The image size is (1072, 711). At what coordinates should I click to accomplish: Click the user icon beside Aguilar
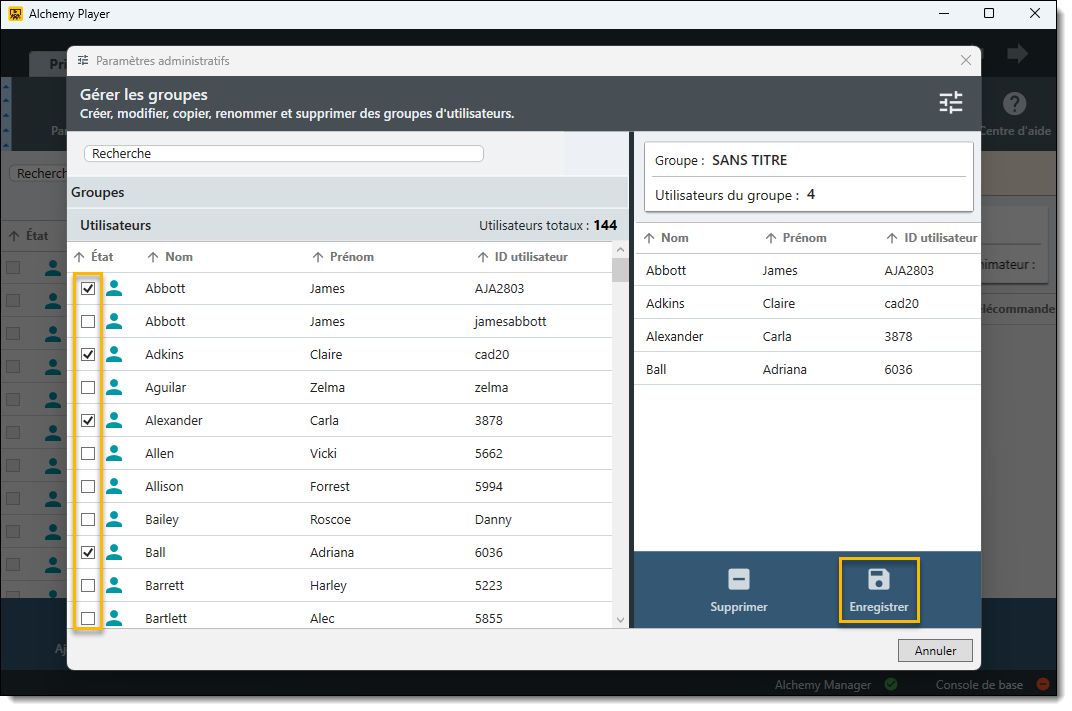click(x=114, y=387)
